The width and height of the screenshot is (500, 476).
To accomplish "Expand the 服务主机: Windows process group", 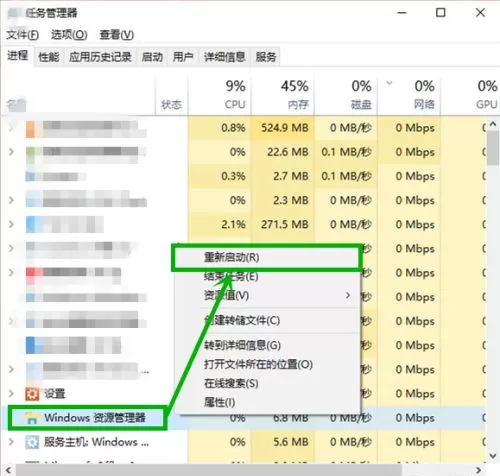I will coord(11,442).
